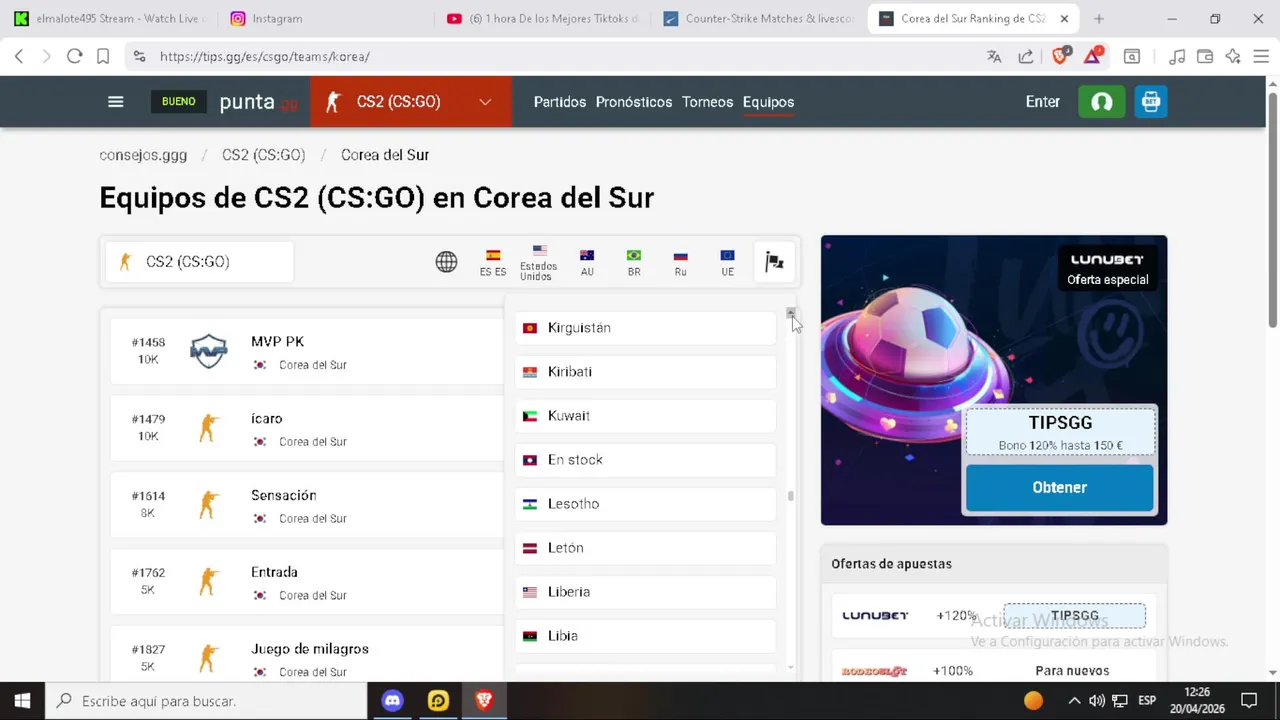Click the TIPSGG promo code box in banner
The width and height of the screenshot is (1280, 720).
[1060, 432]
